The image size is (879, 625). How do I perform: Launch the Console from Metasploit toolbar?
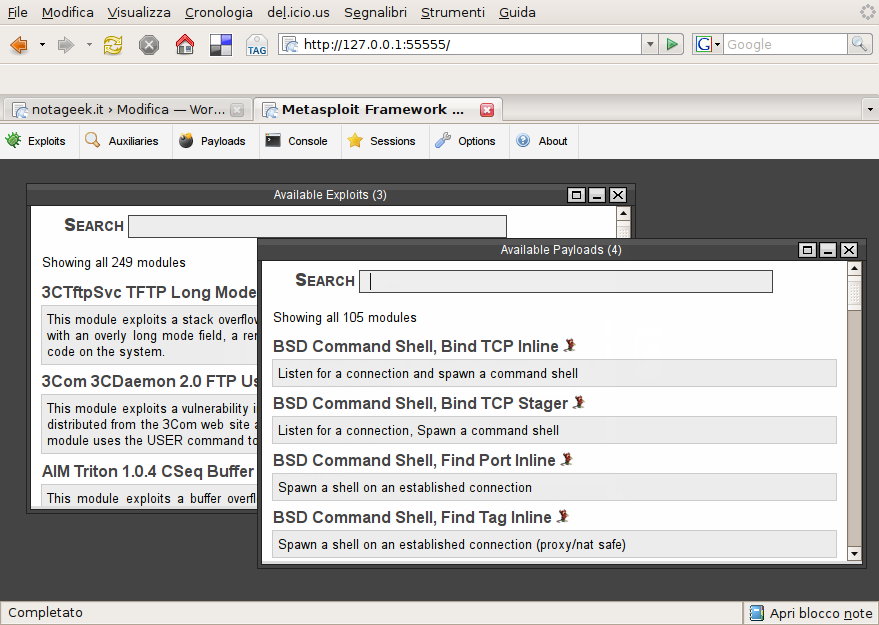coord(297,141)
